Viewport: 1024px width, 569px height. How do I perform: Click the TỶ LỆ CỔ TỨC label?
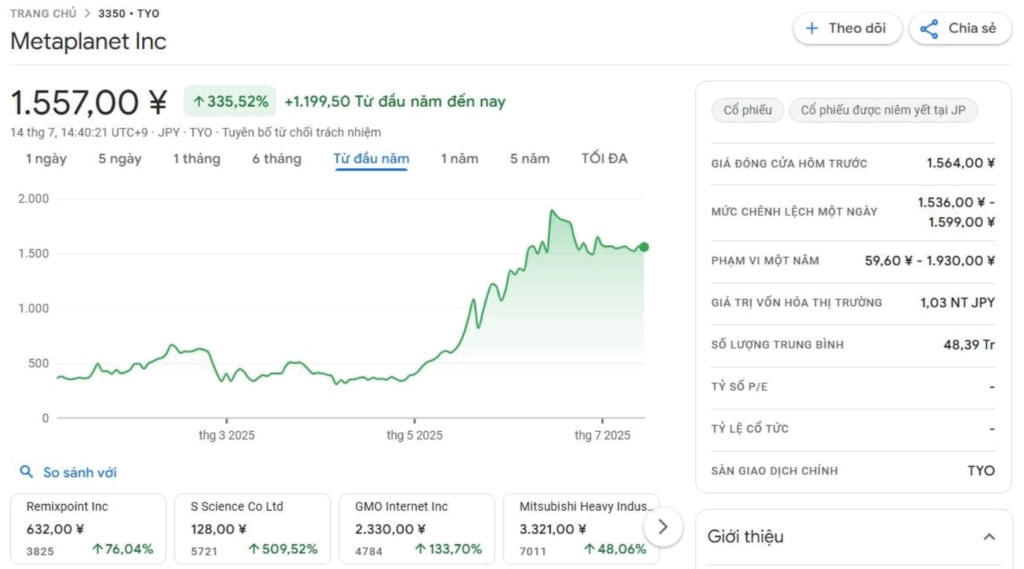pos(750,429)
